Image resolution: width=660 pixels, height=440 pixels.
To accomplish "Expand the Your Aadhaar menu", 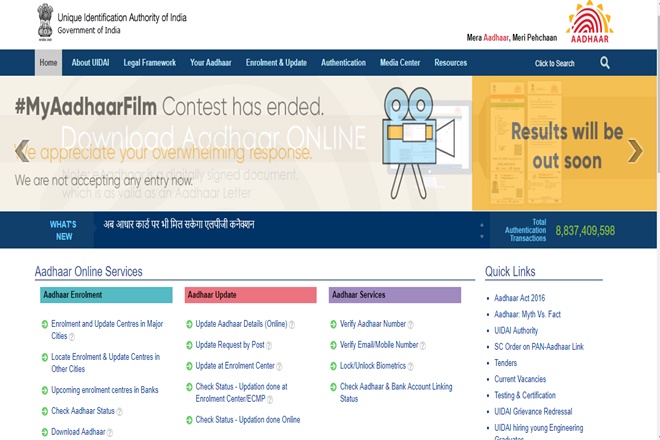I will click(x=211, y=63).
